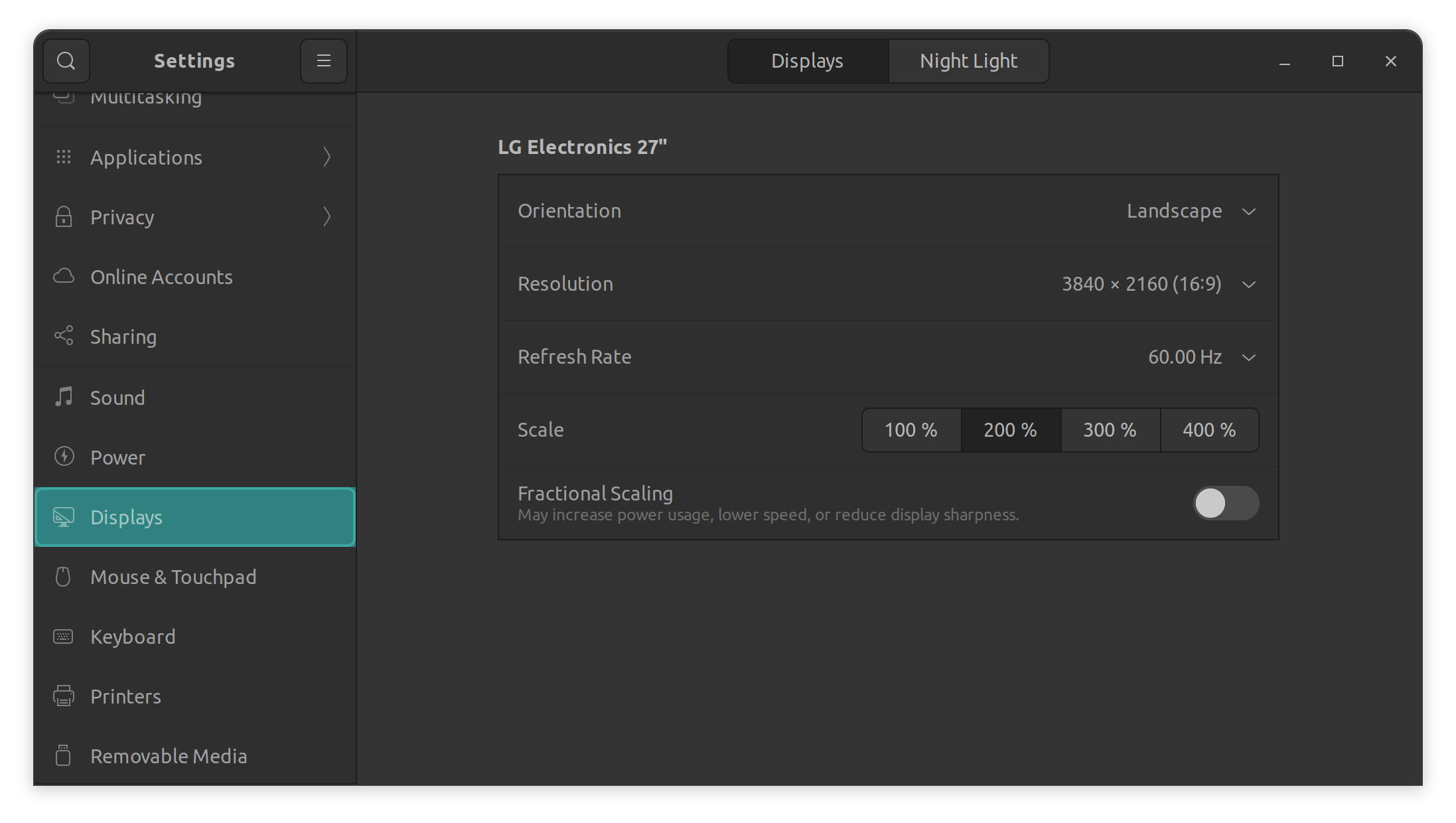Click the Sound music note icon
This screenshot has width=1456, height=823.
point(64,397)
